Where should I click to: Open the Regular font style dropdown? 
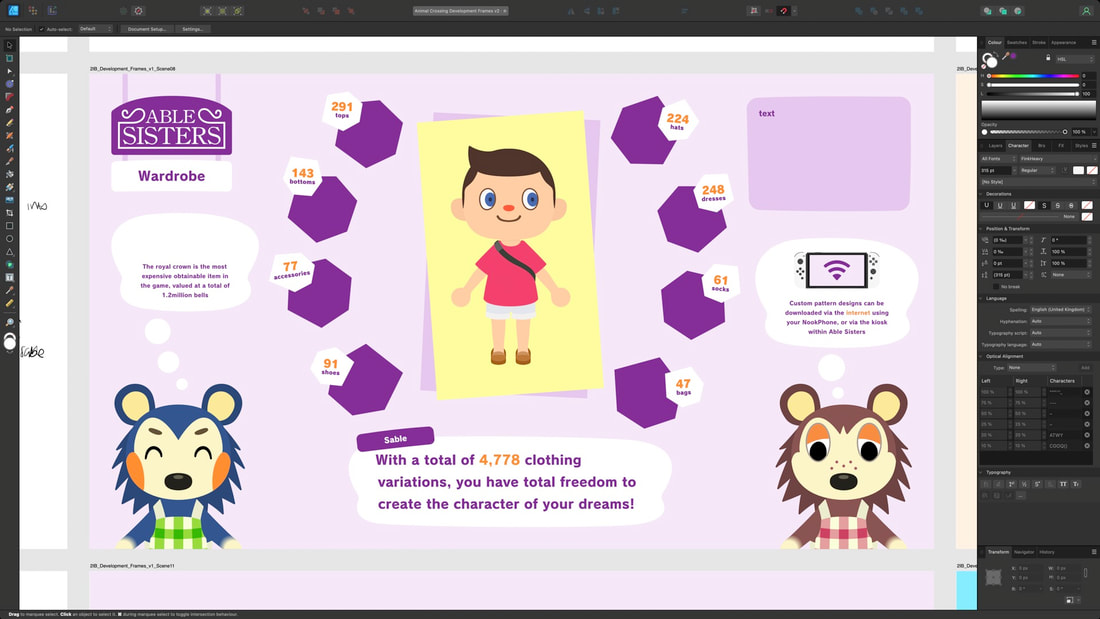1038,170
